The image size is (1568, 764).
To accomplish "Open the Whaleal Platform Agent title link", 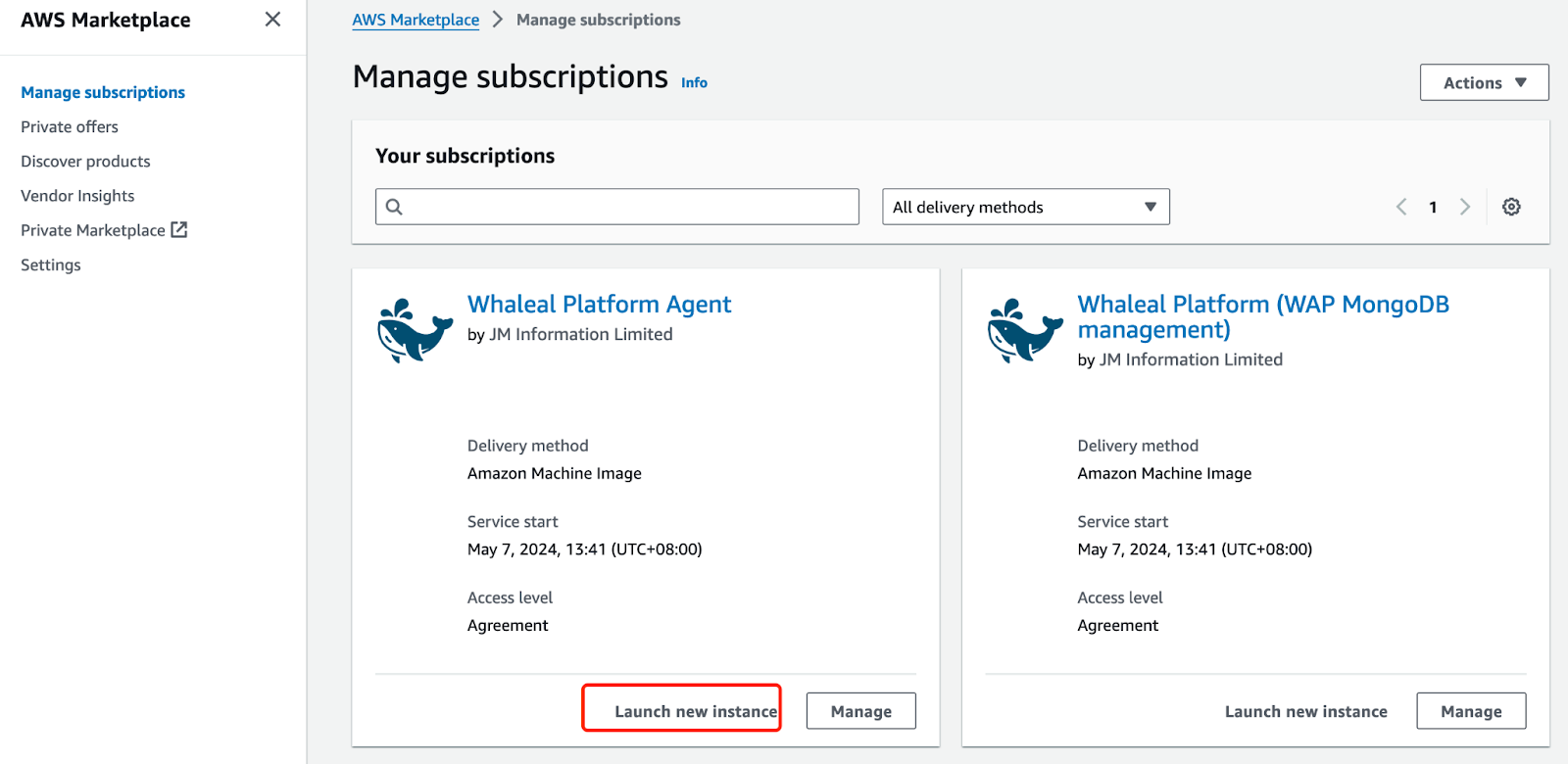I will tap(599, 305).
